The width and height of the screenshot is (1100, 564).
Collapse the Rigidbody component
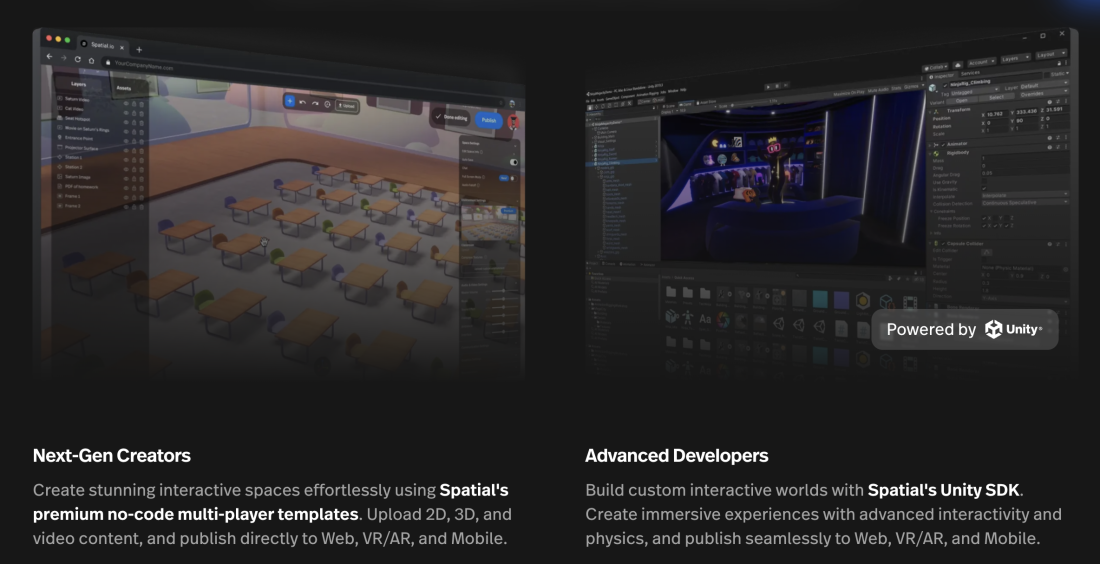click(930, 154)
